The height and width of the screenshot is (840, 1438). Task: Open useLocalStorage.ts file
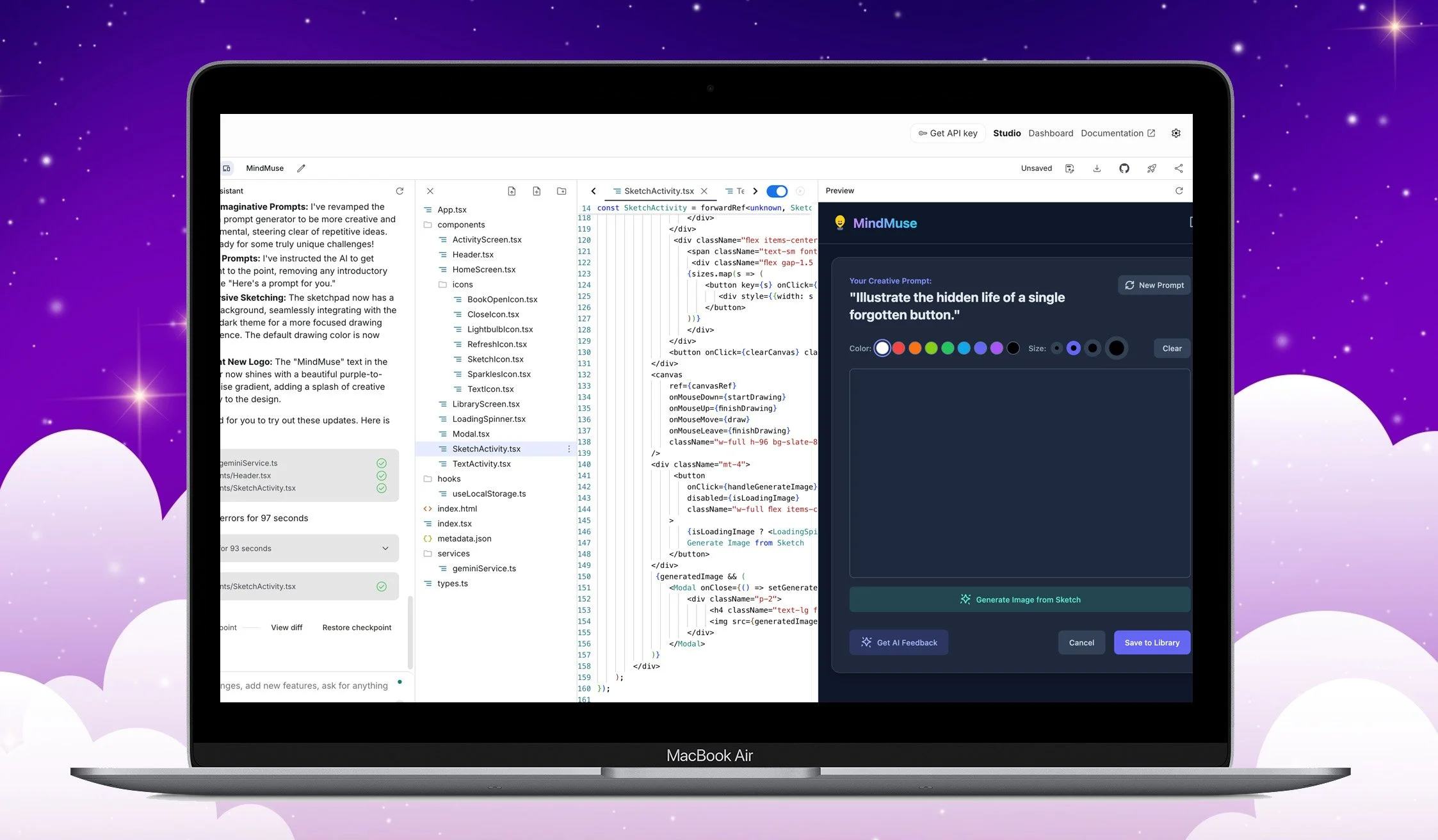click(489, 494)
